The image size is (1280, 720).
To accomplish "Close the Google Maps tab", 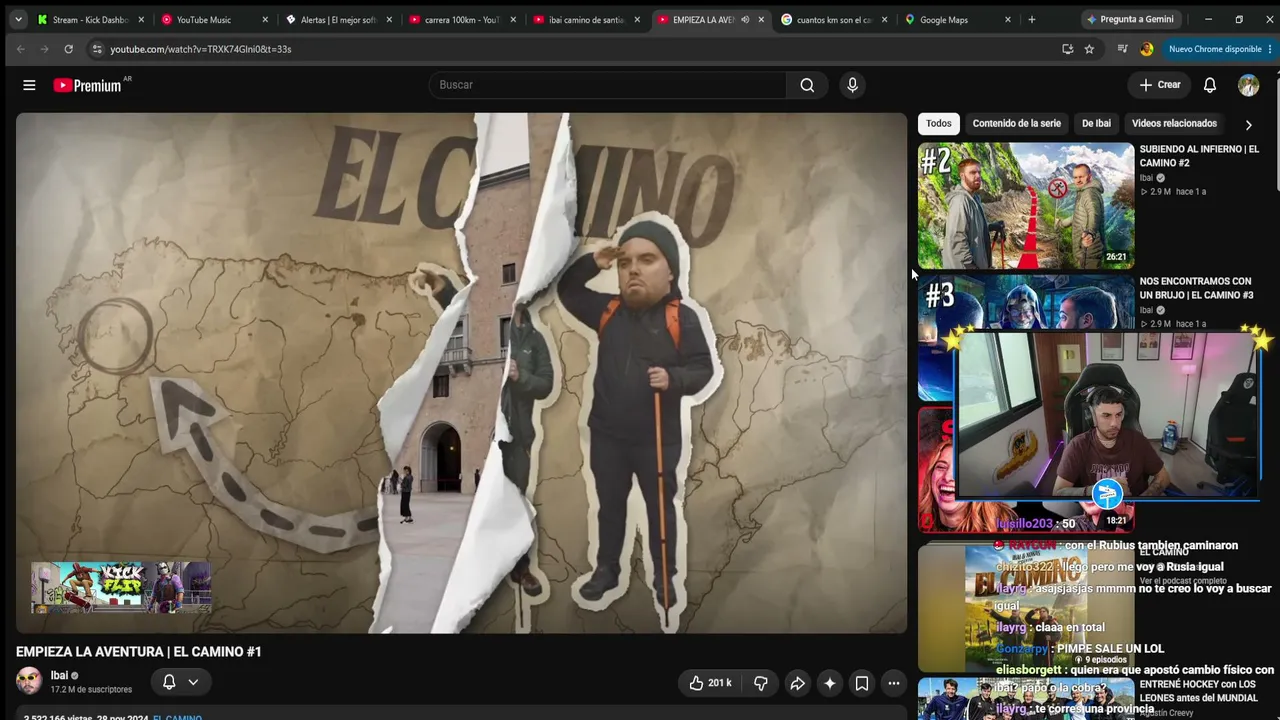I will pyautogui.click(x=1008, y=19).
